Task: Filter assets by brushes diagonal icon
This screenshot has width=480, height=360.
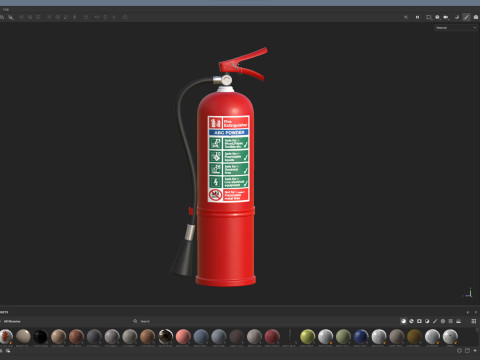Action: click(435, 321)
